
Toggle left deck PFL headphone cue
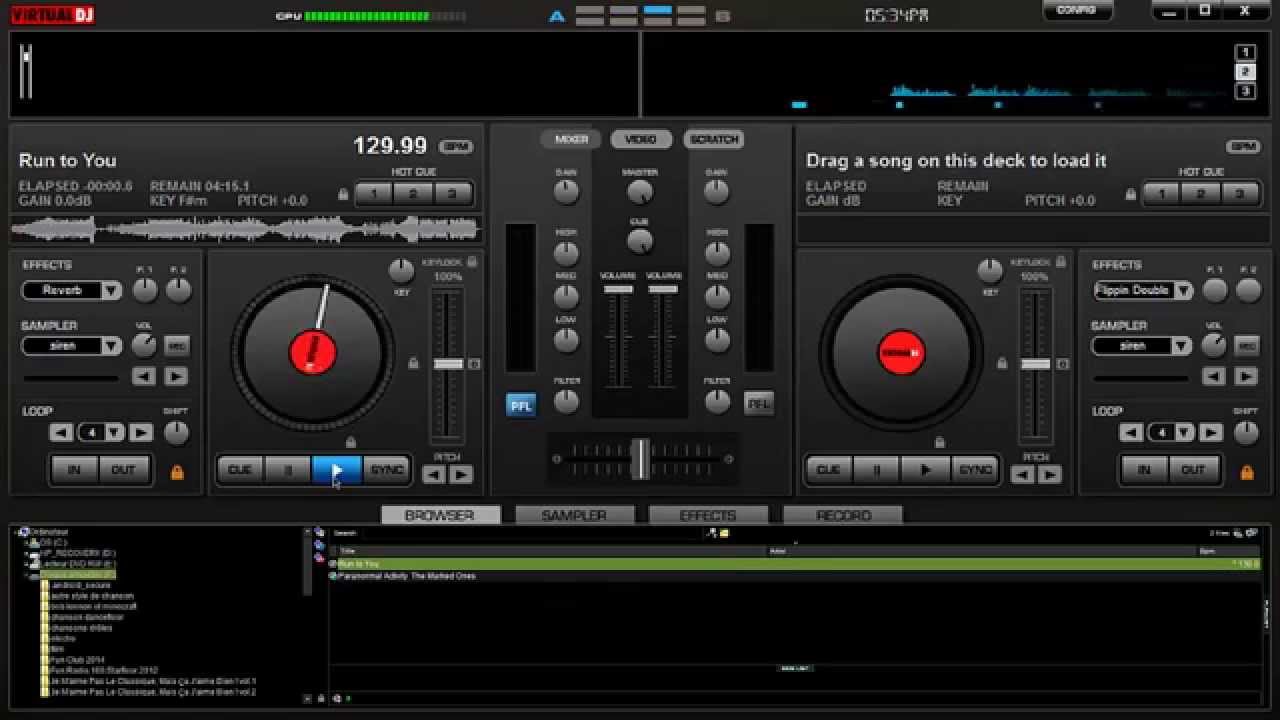point(520,405)
